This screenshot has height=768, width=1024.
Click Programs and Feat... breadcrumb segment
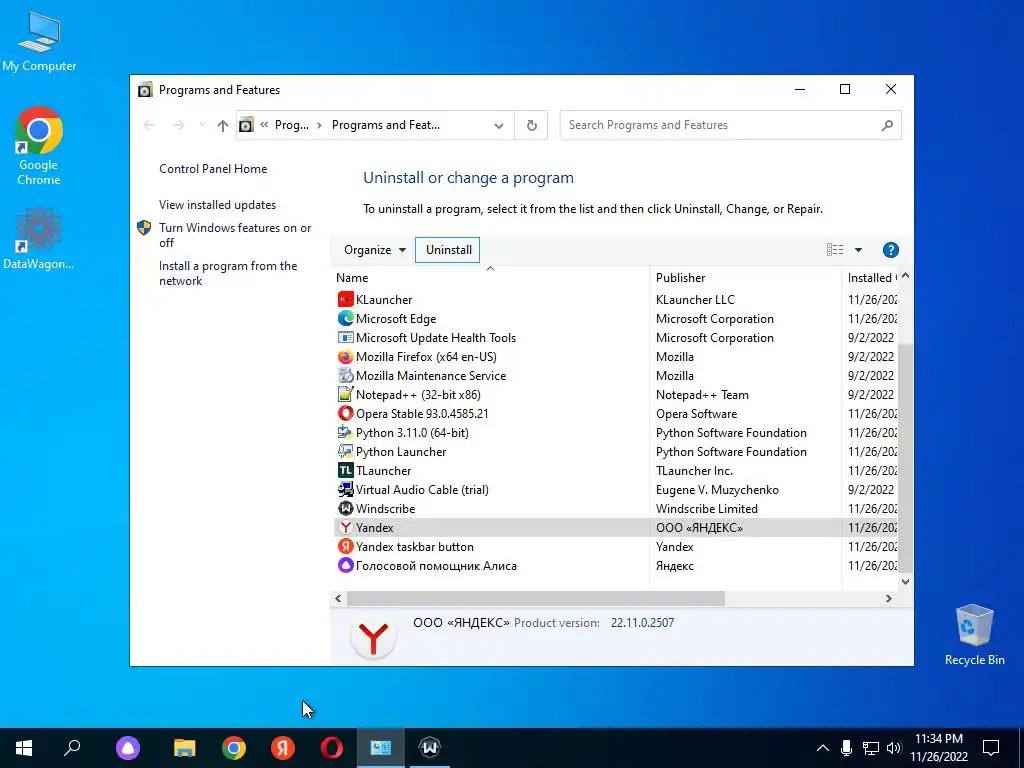click(386, 125)
